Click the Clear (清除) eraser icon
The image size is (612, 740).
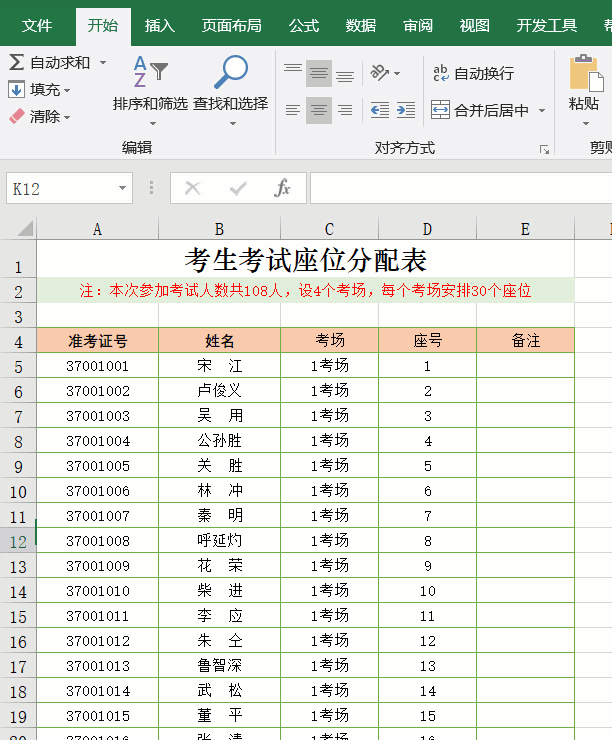17,116
